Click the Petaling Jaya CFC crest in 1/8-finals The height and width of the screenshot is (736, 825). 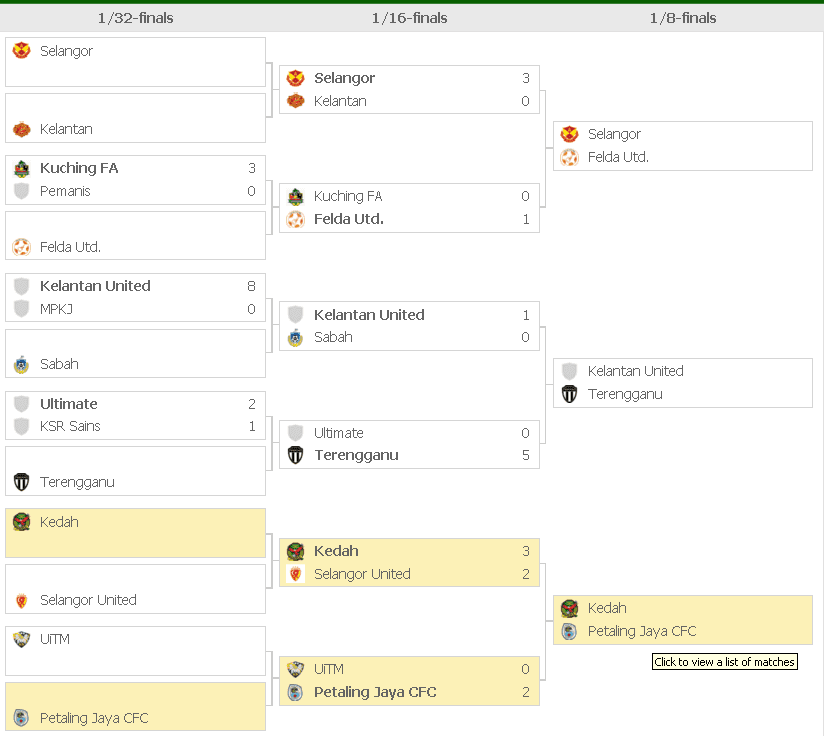pos(569,631)
